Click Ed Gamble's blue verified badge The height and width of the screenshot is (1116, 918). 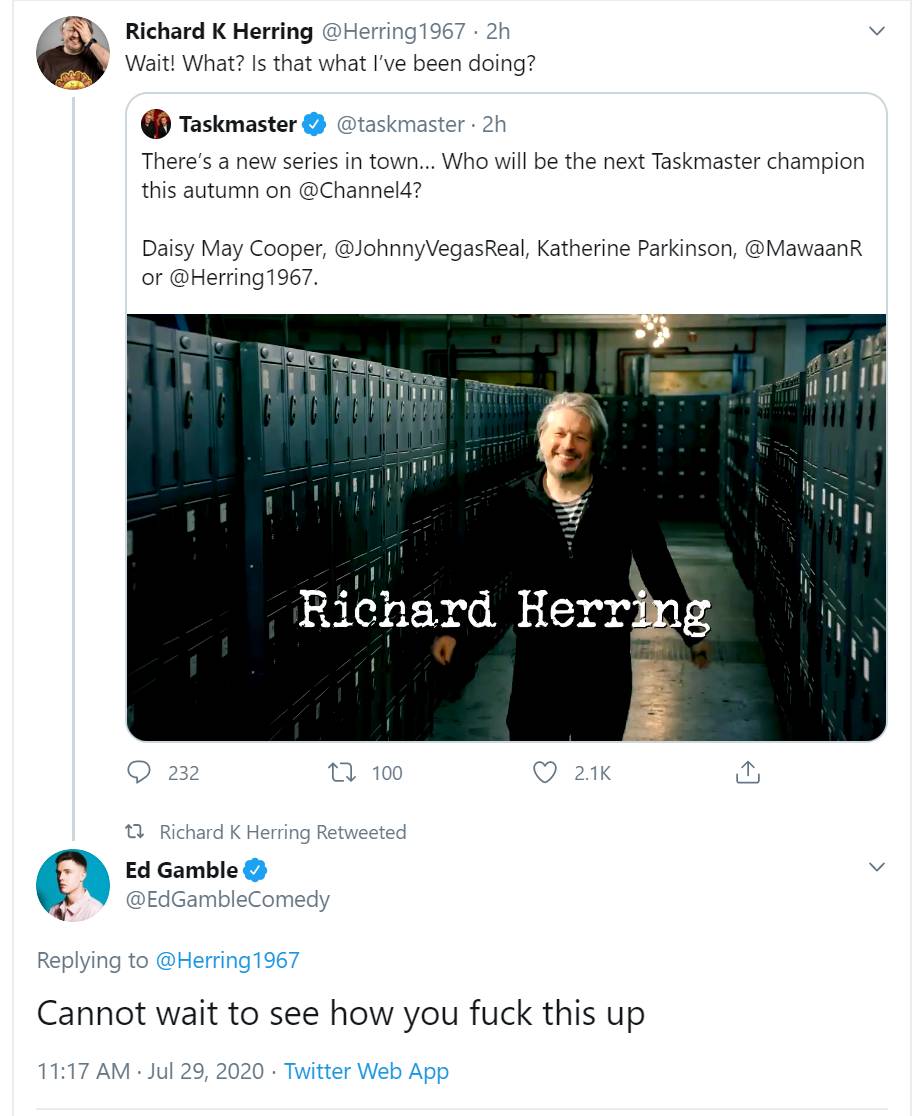(x=256, y=870)
